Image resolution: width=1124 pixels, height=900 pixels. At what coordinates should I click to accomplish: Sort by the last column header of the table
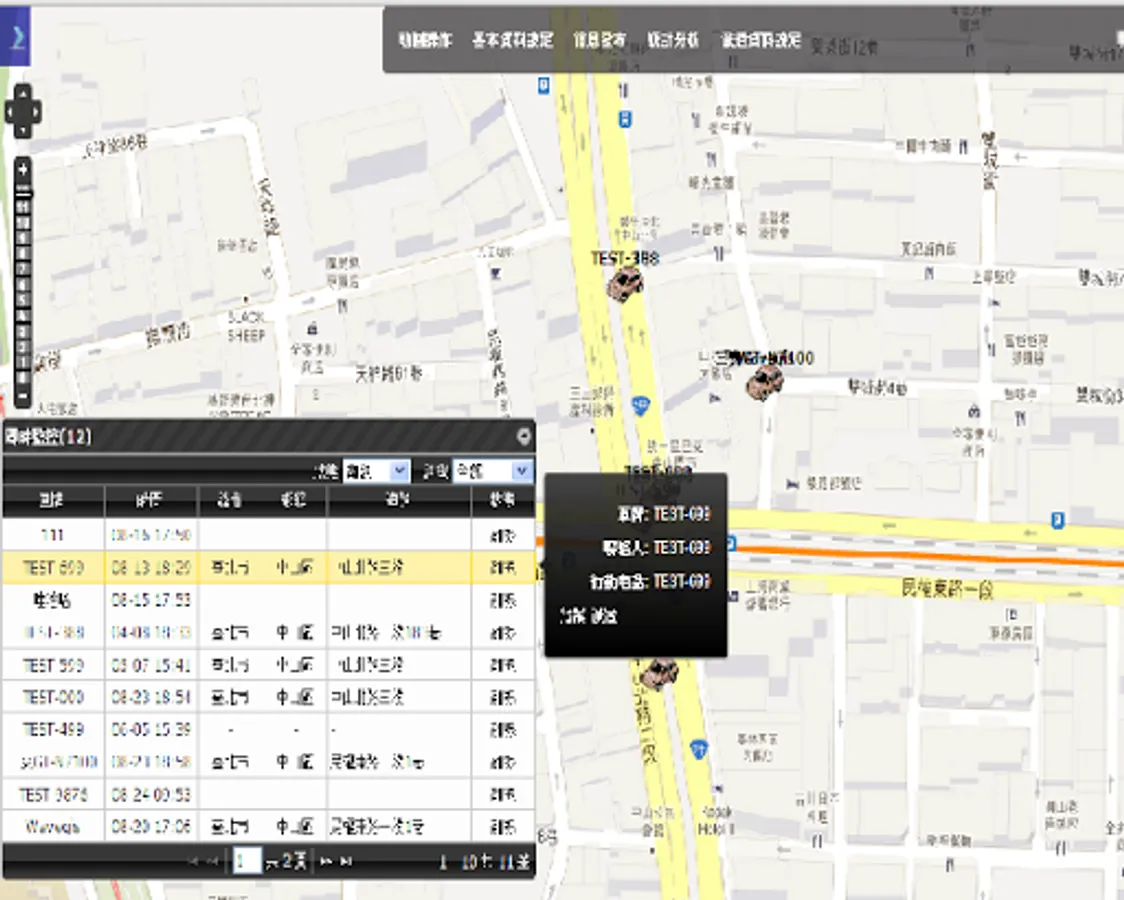coord(503,501)
